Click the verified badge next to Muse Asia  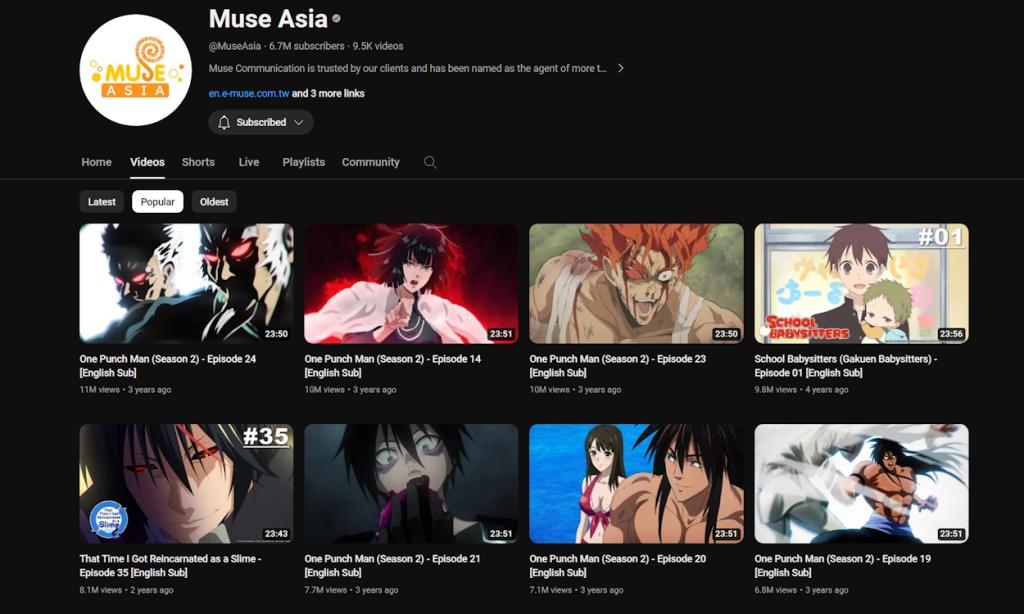[x=334, y=19]
